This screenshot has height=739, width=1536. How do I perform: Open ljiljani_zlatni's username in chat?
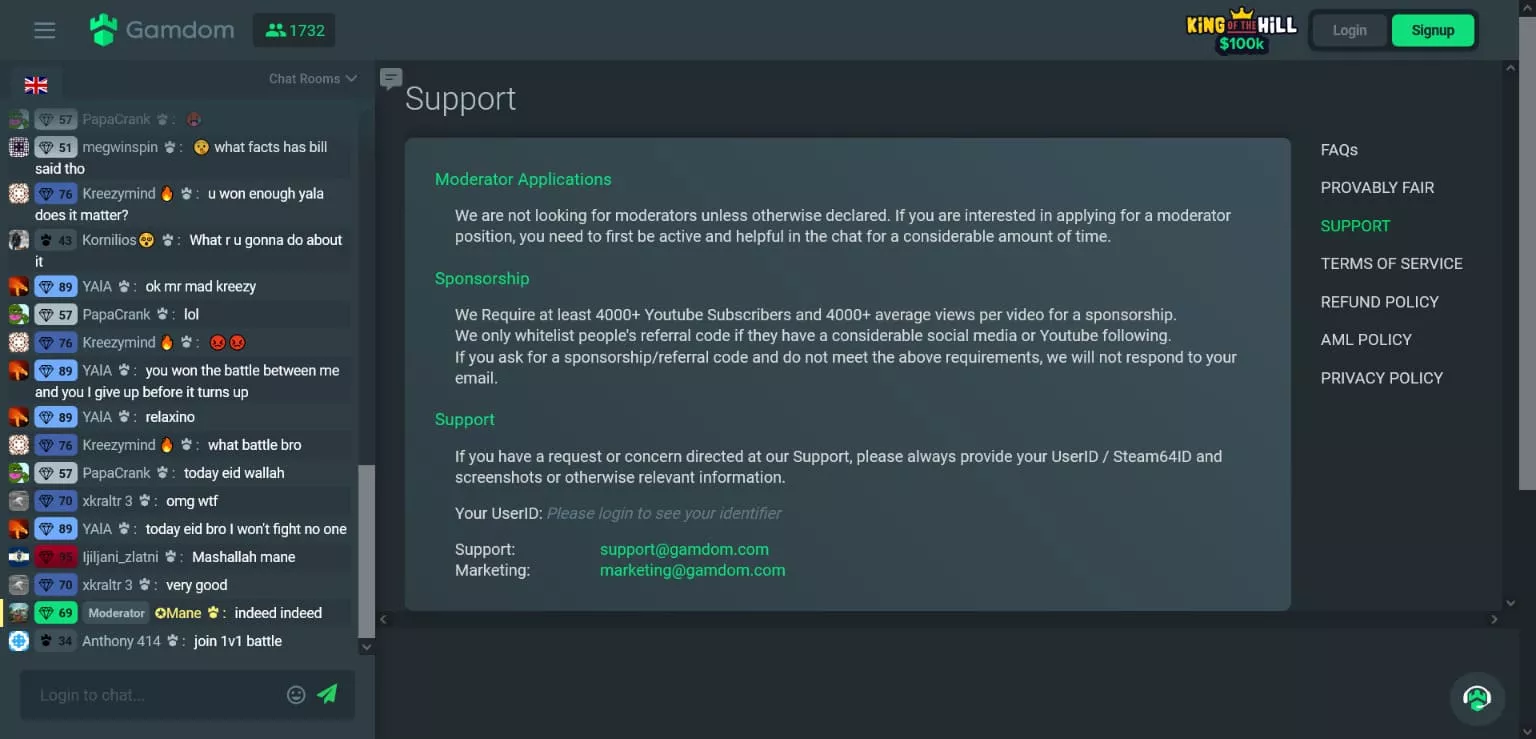(121, 557)
